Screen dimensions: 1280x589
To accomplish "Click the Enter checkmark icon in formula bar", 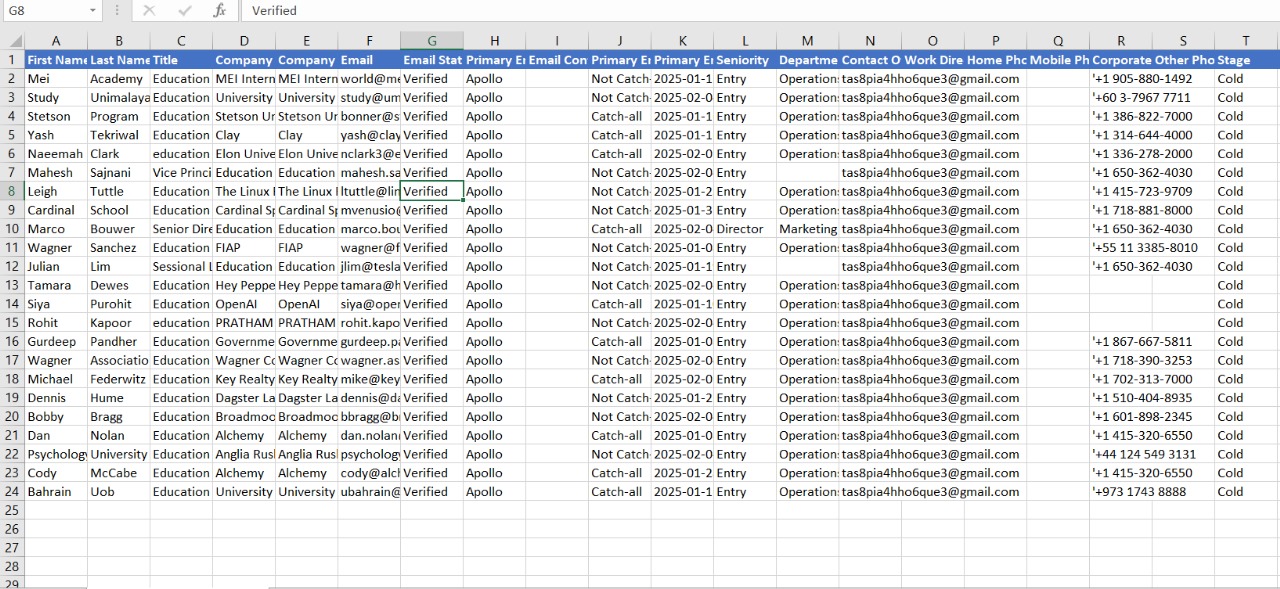I will point(185,10).
